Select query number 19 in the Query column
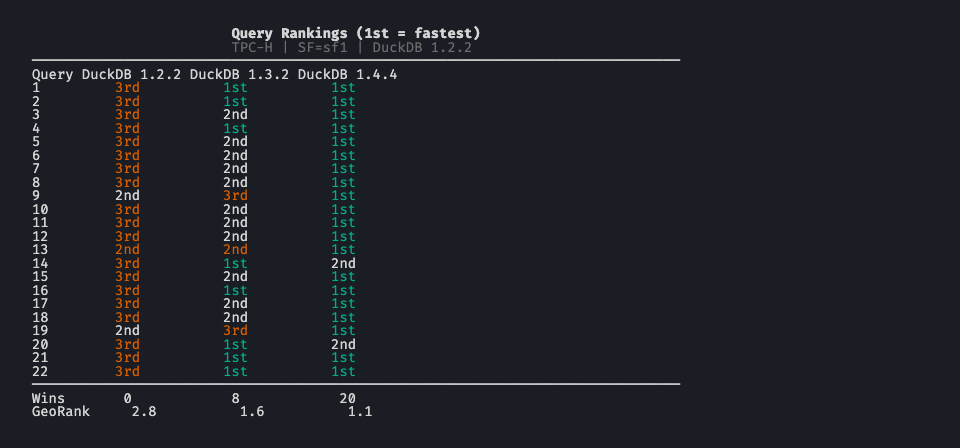The width and height of the screenshot is (960, 448). (x=40, y=330)
